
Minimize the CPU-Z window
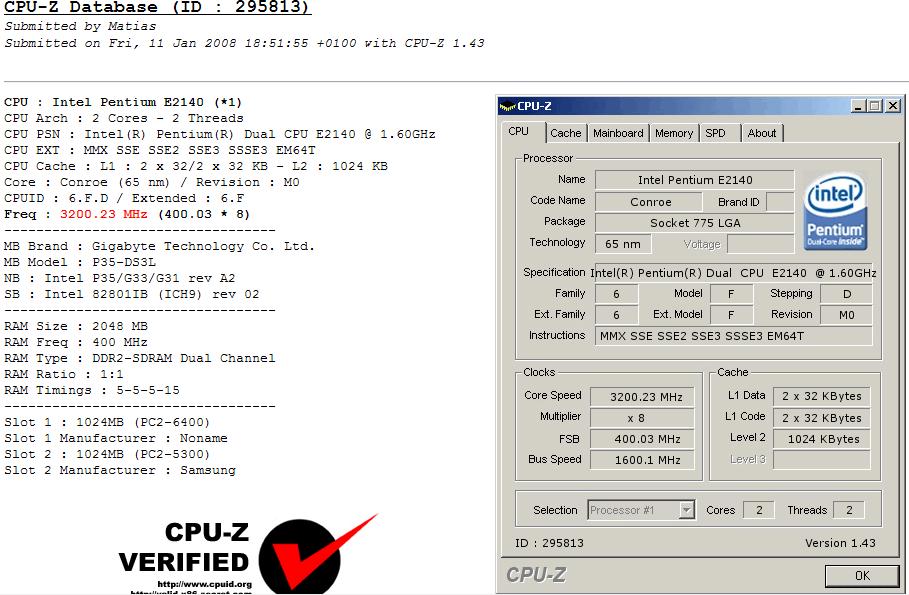(858, 106)
